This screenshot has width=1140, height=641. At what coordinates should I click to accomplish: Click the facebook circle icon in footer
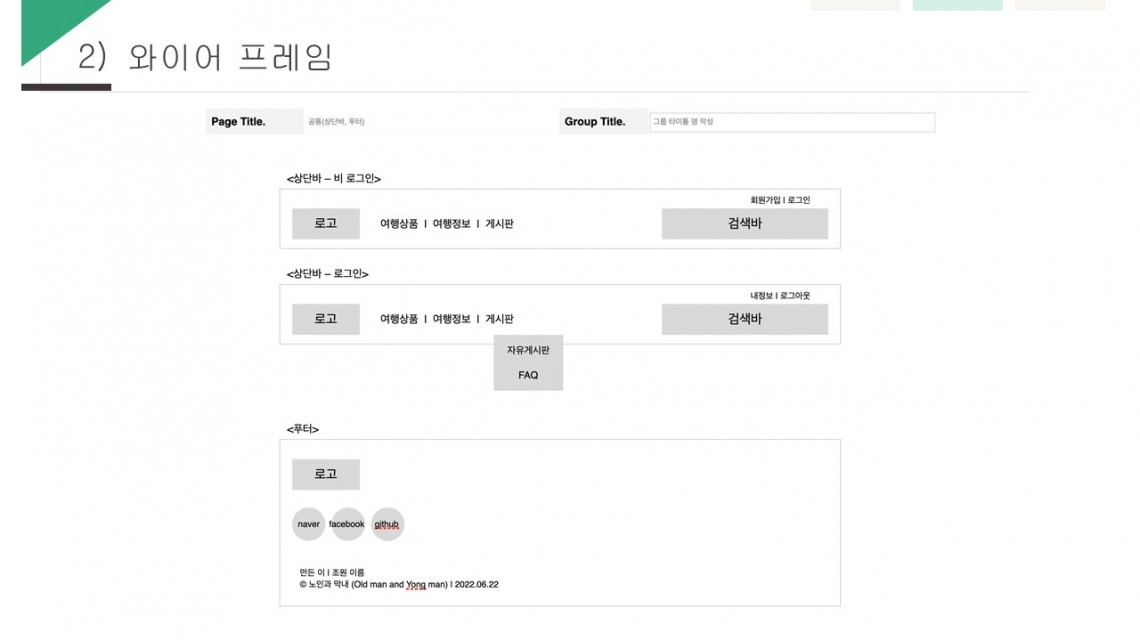[348, 524]
